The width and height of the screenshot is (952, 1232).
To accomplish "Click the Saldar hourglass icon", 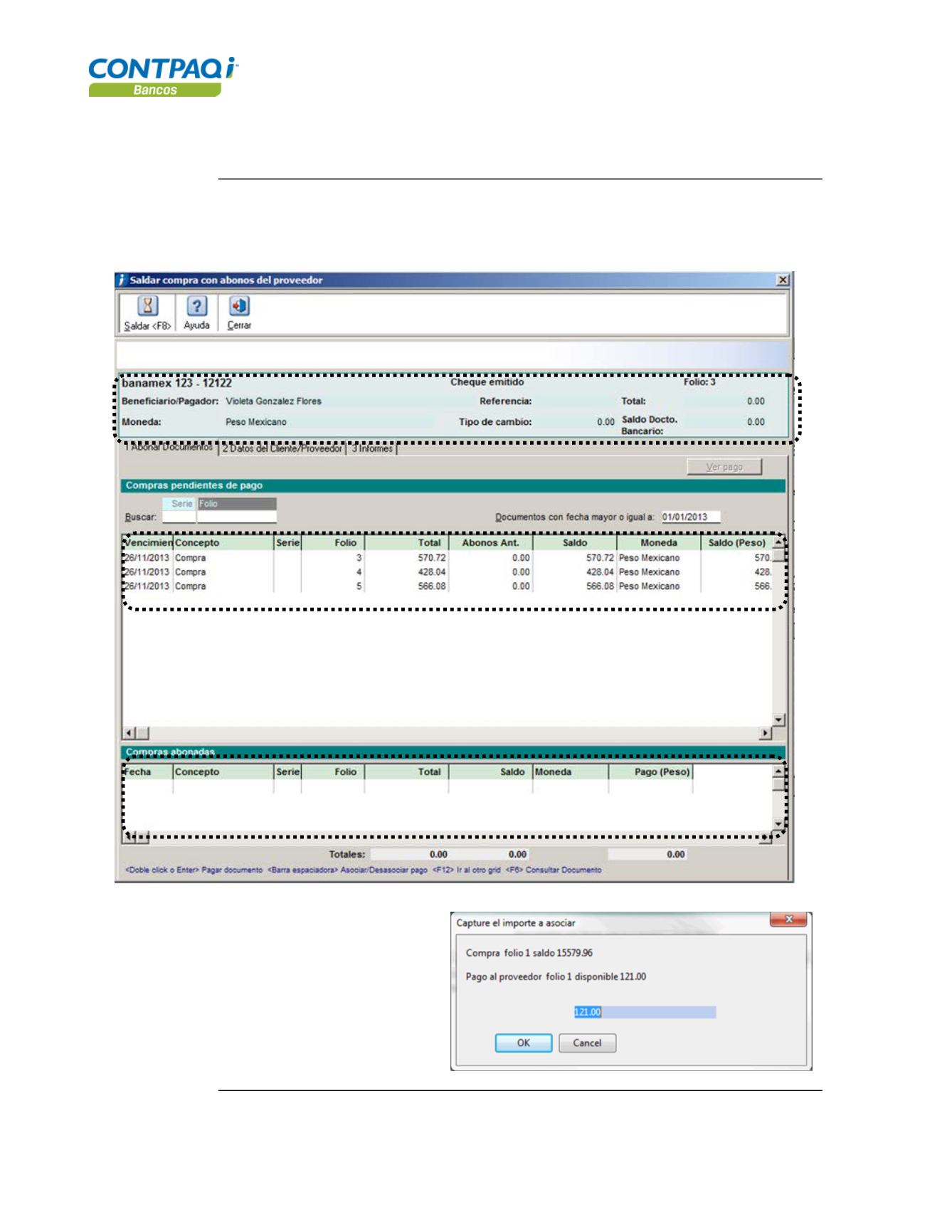I will (147, 307).
